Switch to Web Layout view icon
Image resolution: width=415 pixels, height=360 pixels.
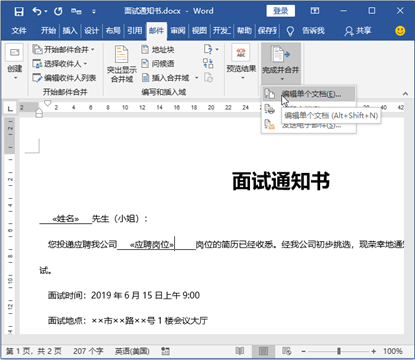(x=287, y=351)
